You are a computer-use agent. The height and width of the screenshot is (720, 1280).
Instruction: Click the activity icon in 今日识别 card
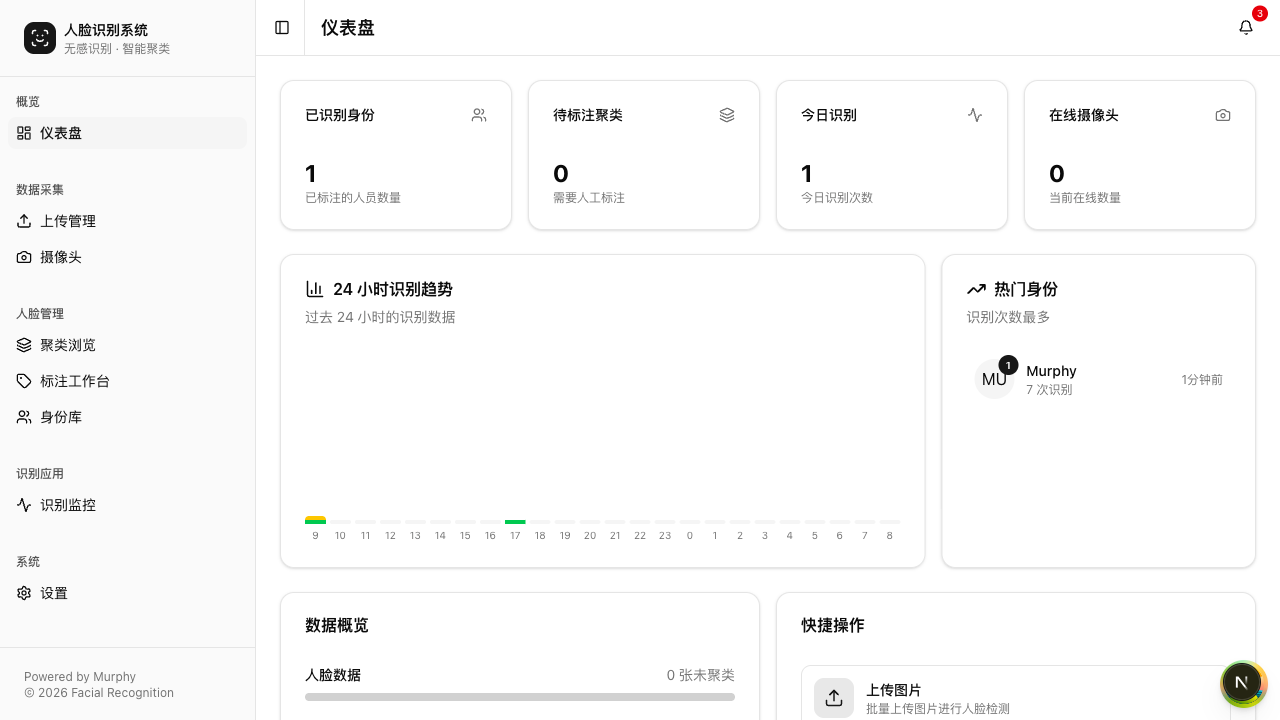click(x=975, y=115)
